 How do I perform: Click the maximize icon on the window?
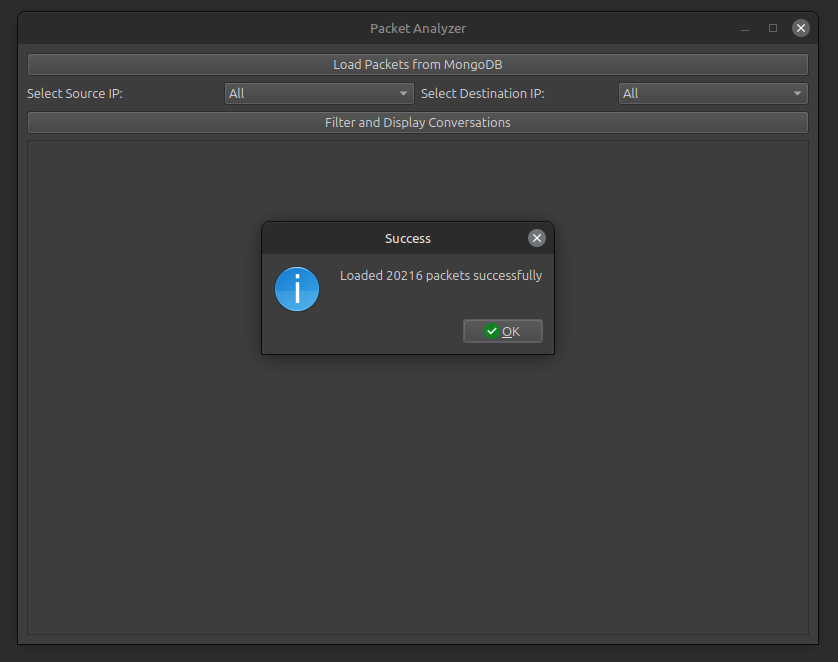(x=772, y=28)
